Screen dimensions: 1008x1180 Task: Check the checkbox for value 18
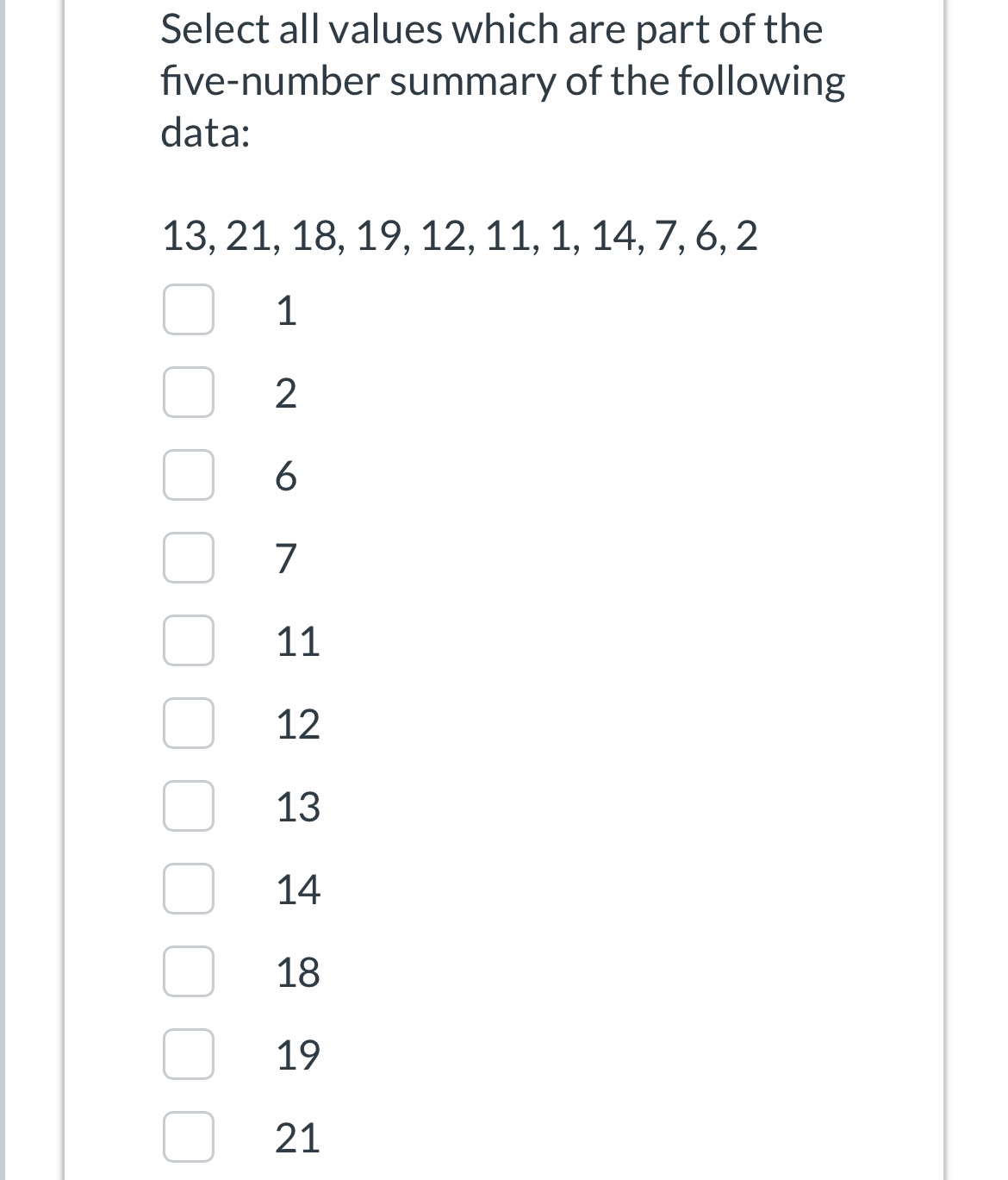(188, 973)
